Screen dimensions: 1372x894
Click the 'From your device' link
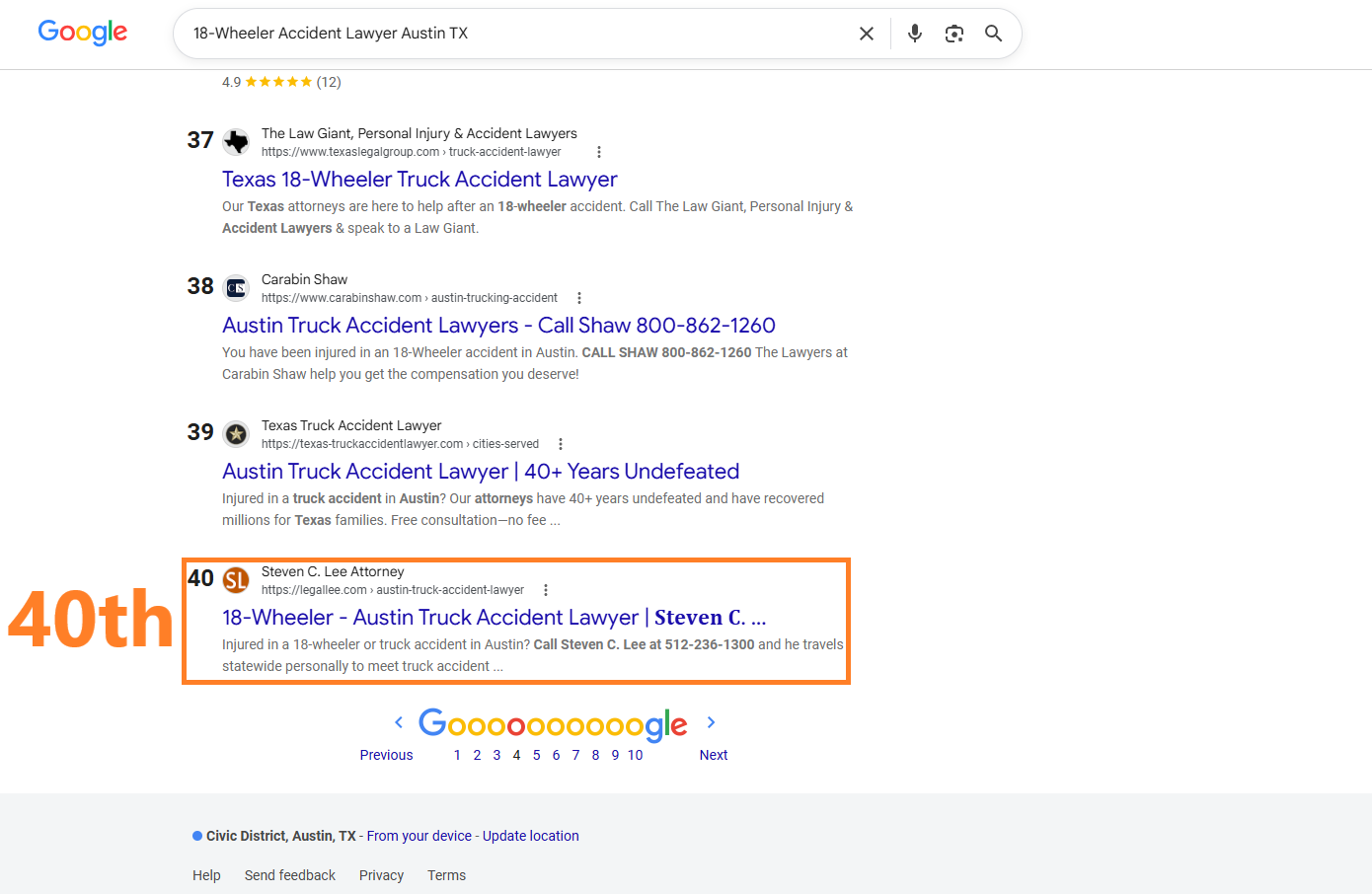[x=419, y=836]
